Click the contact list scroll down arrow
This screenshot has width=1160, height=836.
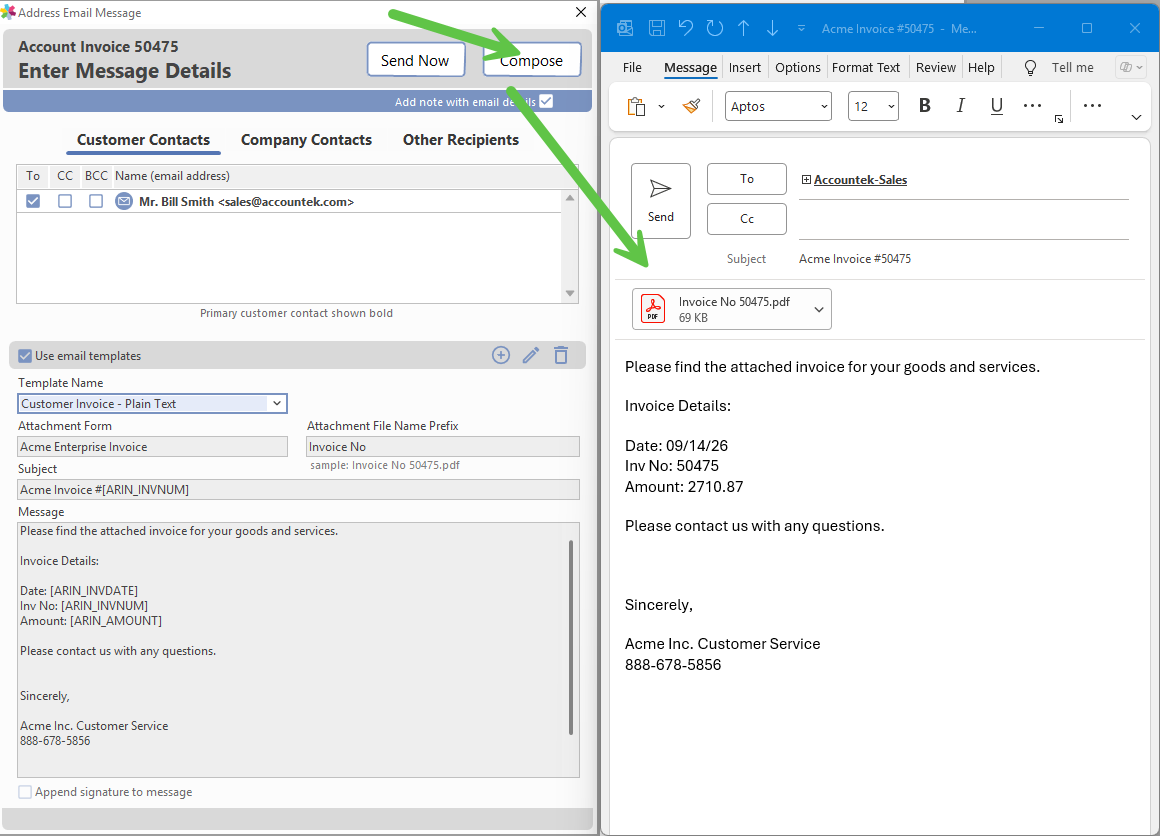(x=570, y=294)
